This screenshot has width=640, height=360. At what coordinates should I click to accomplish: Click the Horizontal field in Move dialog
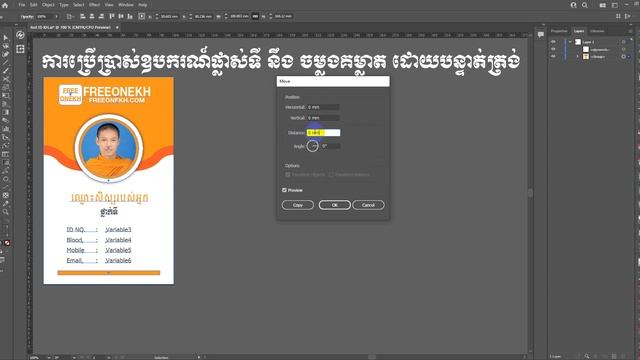click(x=323, y=107)
